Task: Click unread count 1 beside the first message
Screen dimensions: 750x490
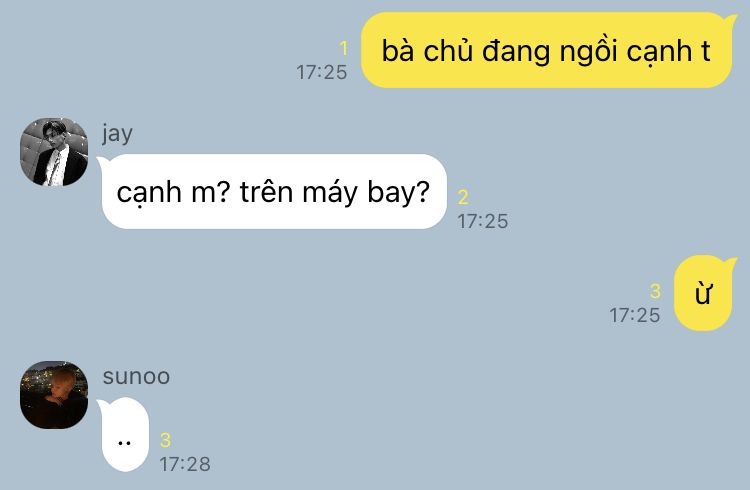Action: pyautogui.click(x=343, y=49)
